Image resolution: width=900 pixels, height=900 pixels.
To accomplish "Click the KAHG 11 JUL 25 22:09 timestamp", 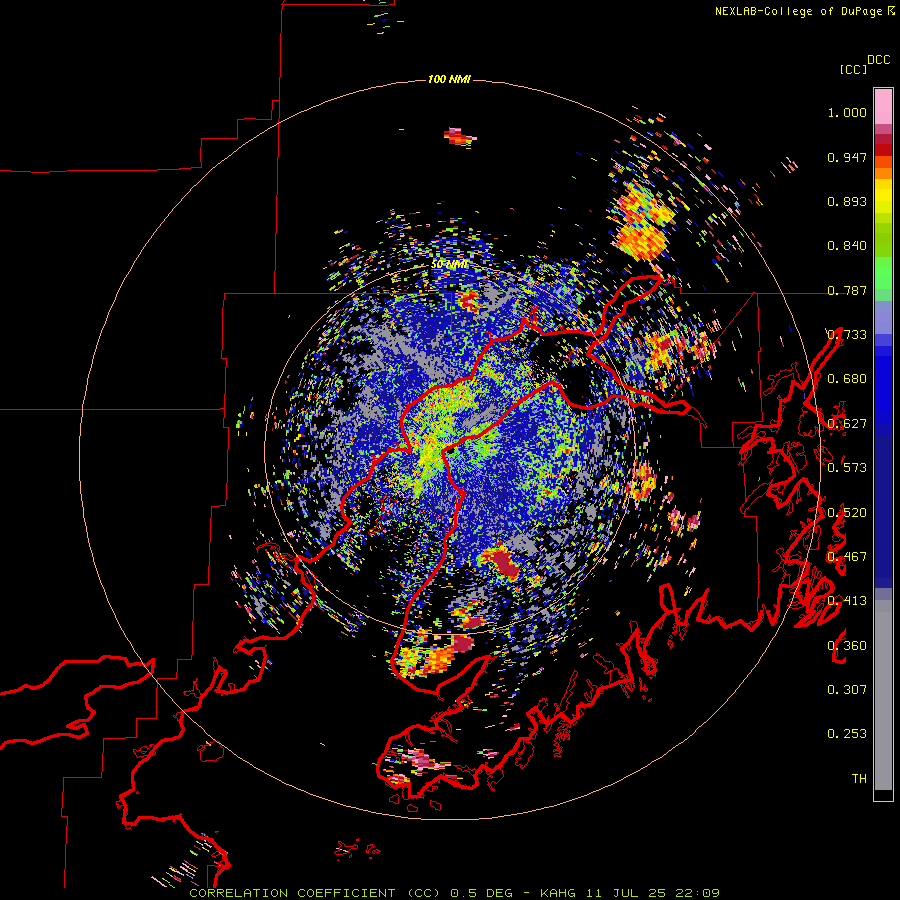I will [x=630, y=893].
